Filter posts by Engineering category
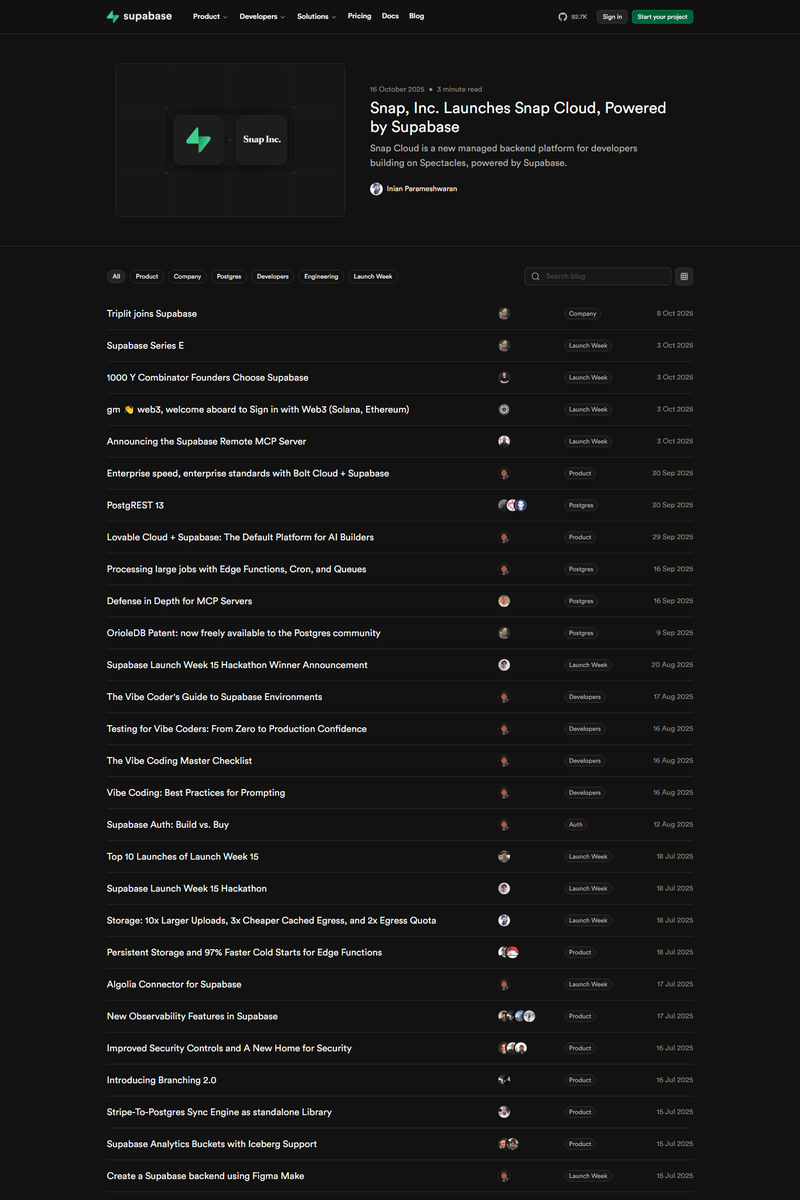This screenshot has height=1200, width=800. coord(321,276)
